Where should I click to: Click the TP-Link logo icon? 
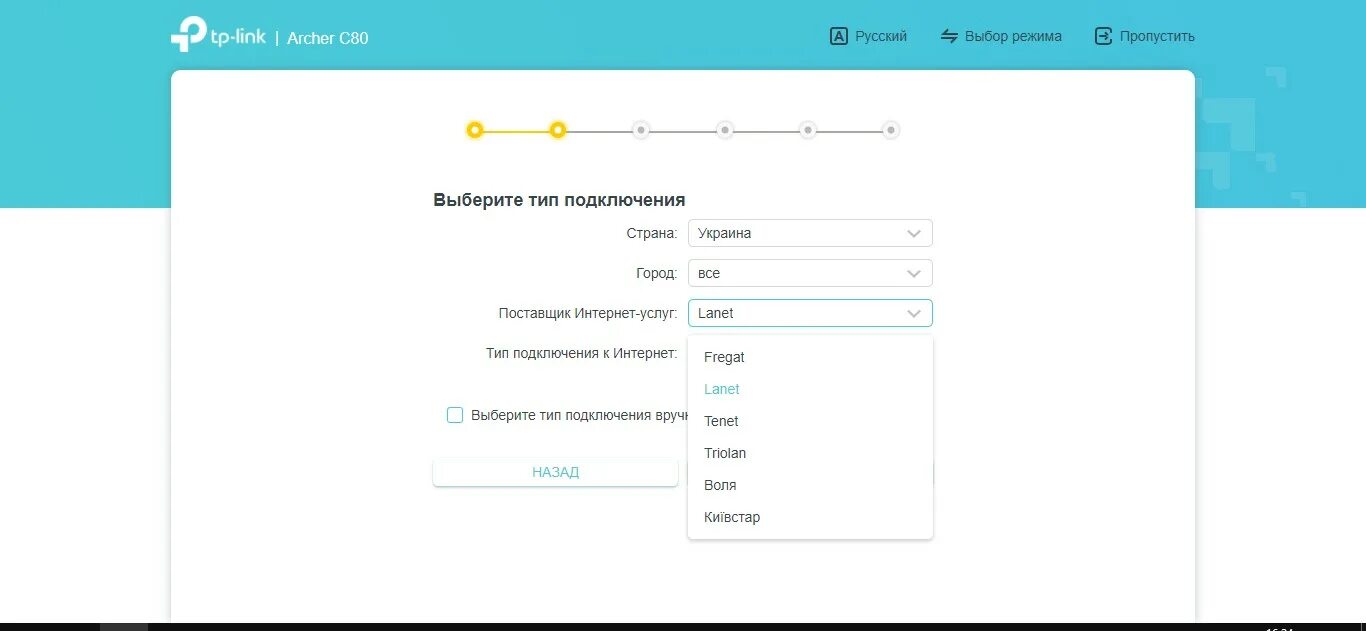(187, 35)
